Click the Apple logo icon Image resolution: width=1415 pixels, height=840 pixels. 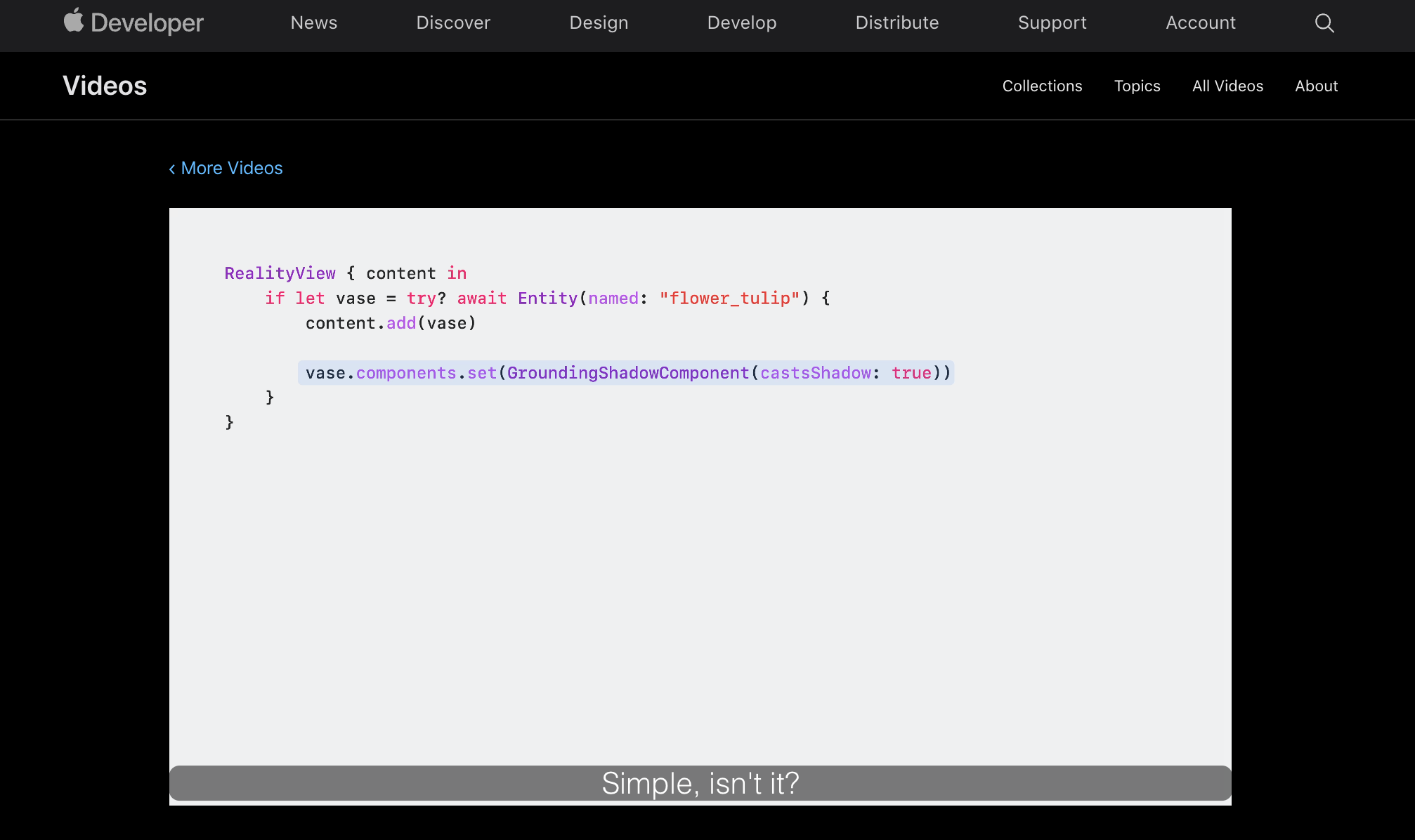[x=73, y=20]
